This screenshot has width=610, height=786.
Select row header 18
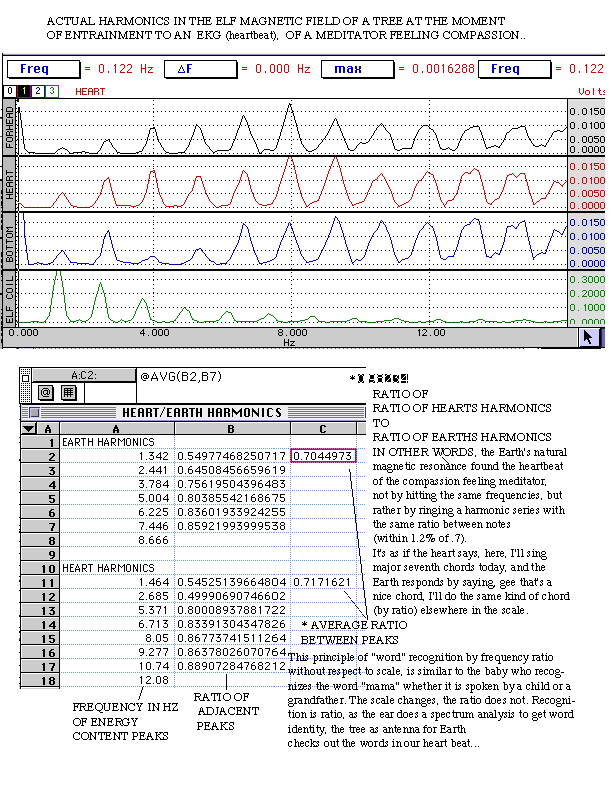[x=41, y=681]
